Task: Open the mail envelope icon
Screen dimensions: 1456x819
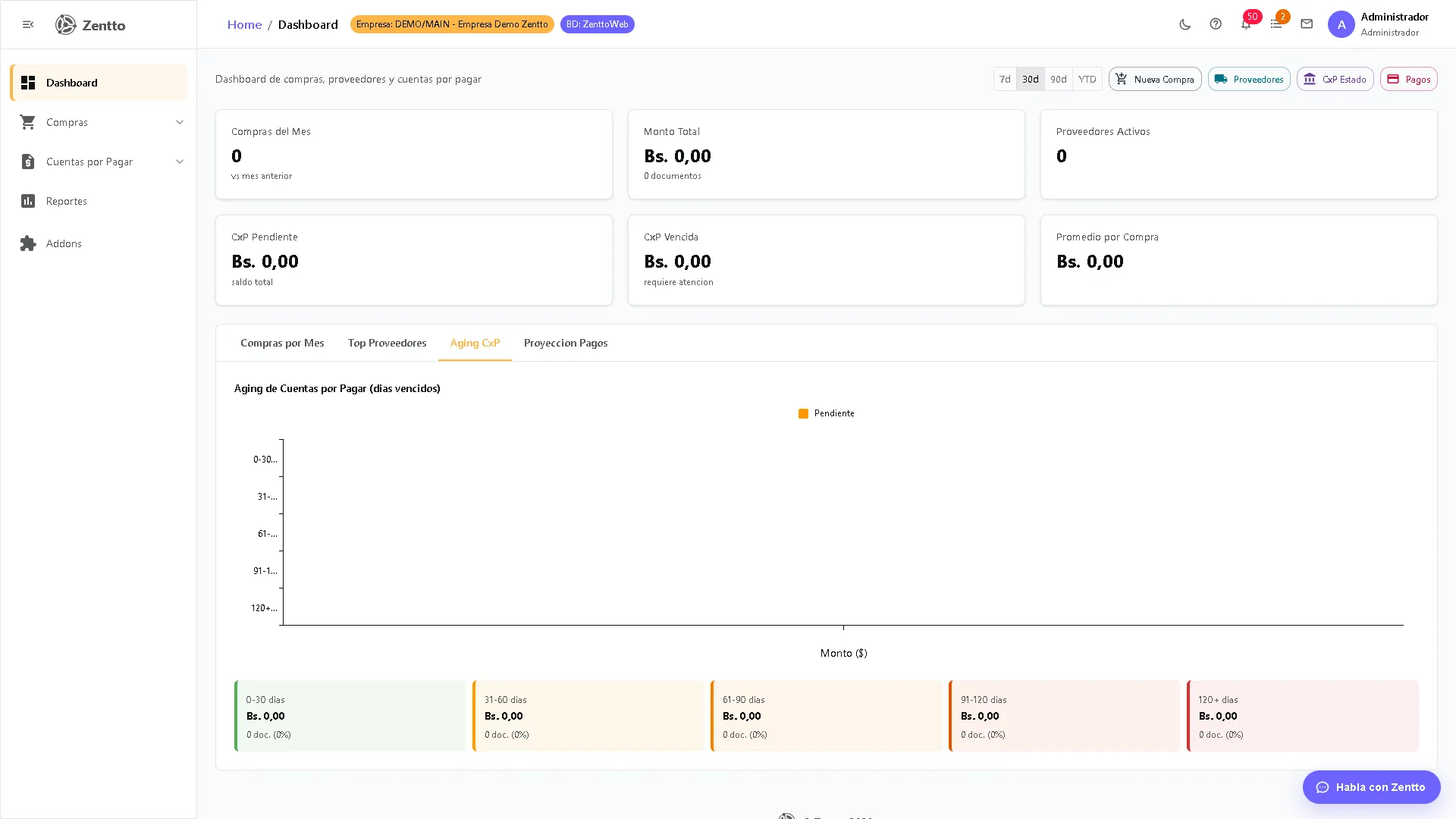Action: pos(1307,24)
